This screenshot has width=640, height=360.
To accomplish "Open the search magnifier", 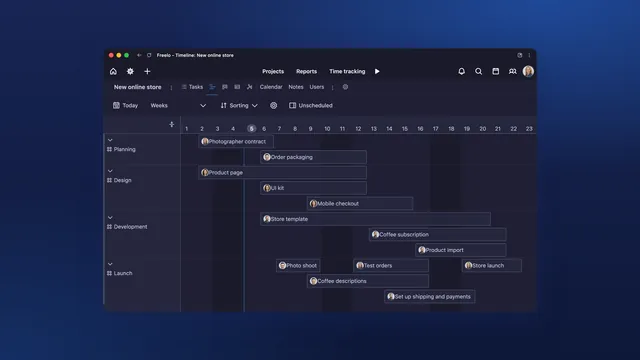I will pyautogui.click(x=478, y=71).
